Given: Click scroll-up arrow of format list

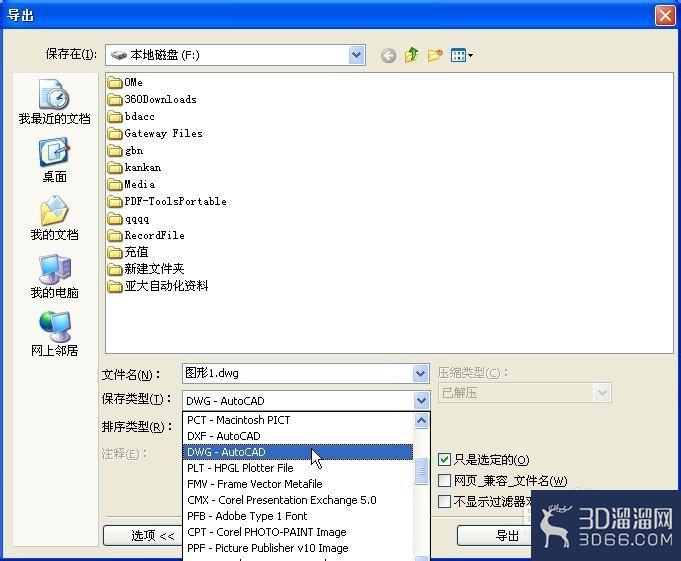Looking at the screenshot, I should point(421,420).
